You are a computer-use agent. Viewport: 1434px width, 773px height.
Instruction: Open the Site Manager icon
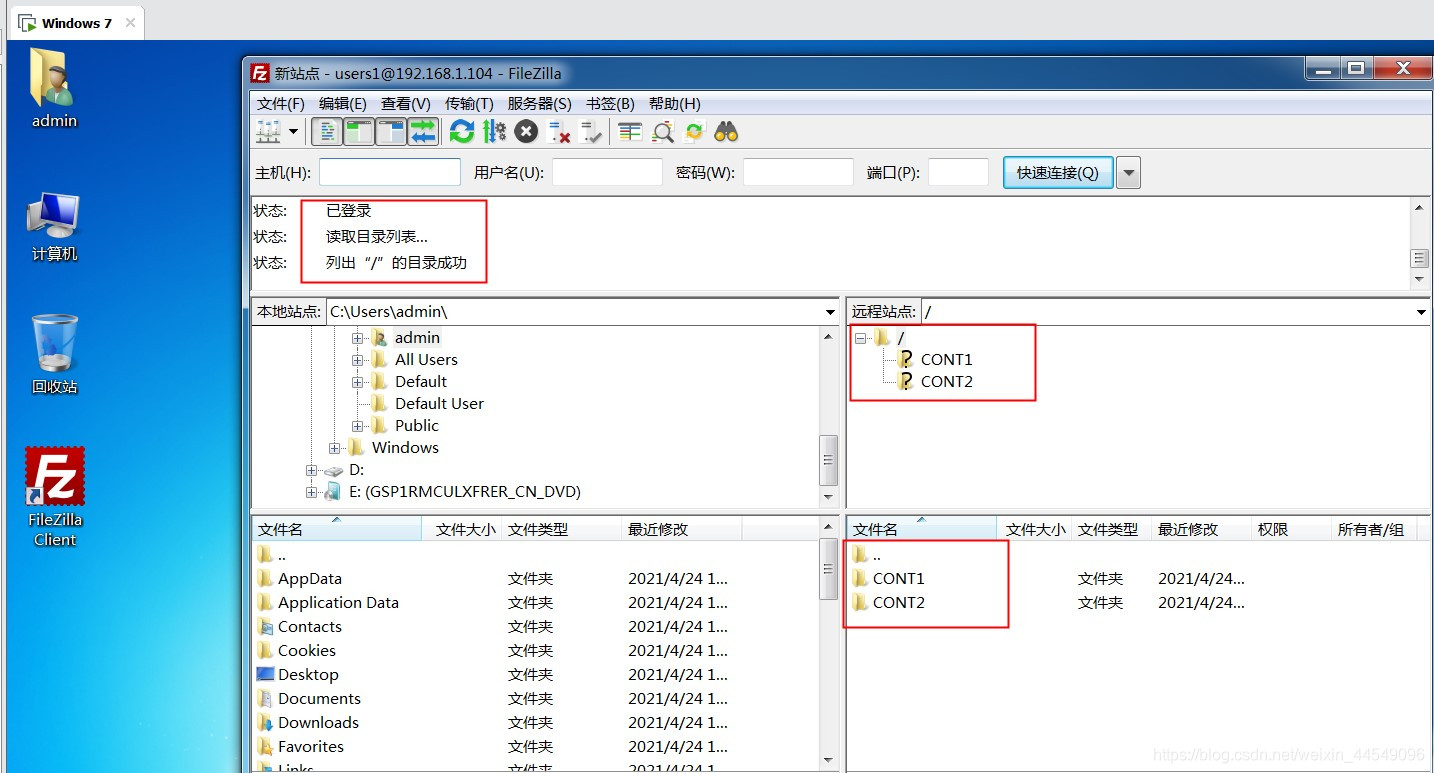(x=268, y=131)
